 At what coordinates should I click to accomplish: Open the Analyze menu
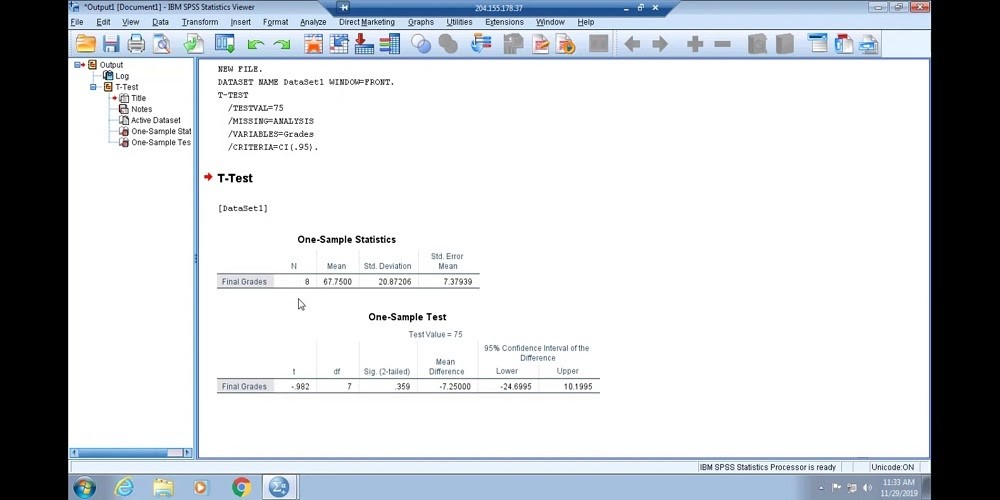coord(313,22)
